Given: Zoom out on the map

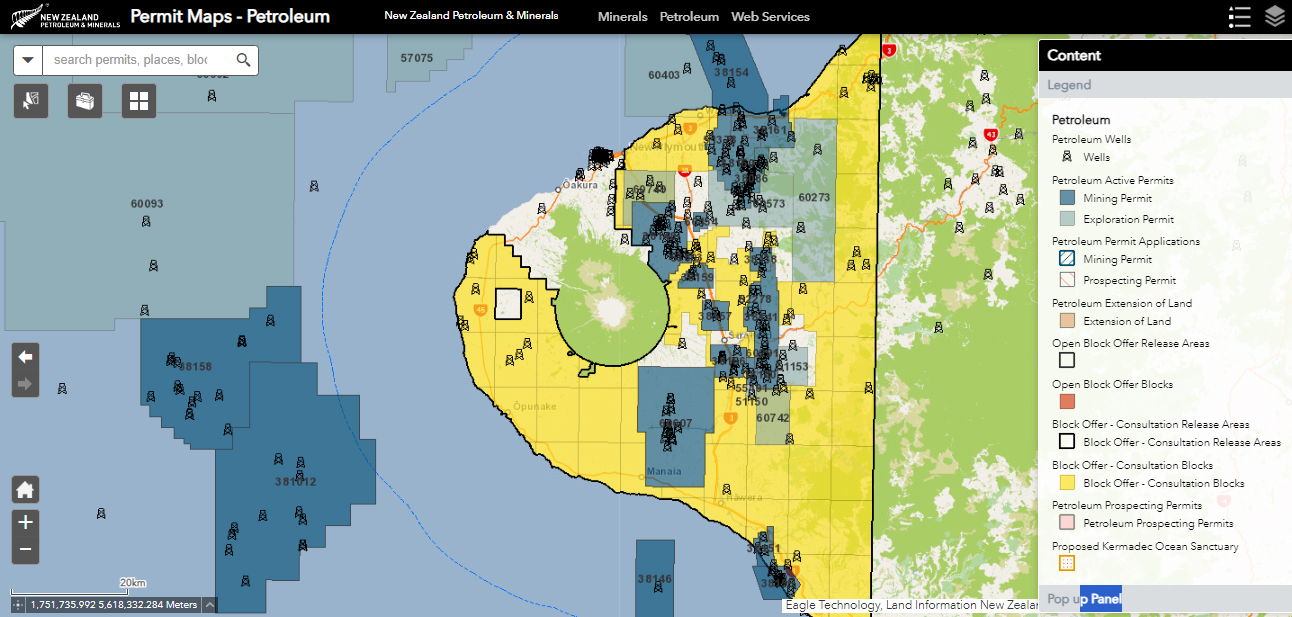Looking at the screenshot, I should (x=26, y=549).
